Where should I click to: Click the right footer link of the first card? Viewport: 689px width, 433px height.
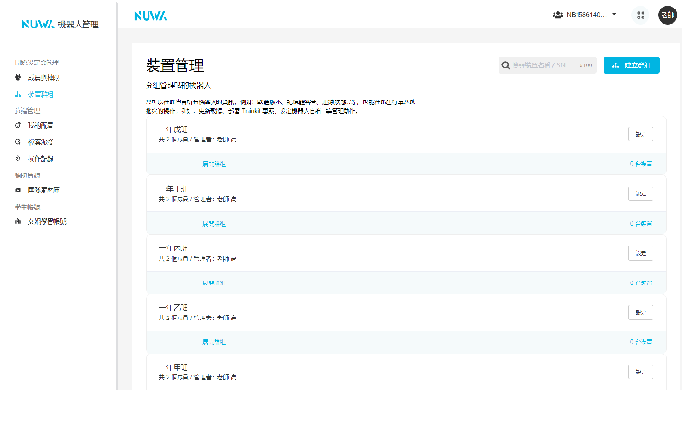pyautogui.click(x=641, y=162)
